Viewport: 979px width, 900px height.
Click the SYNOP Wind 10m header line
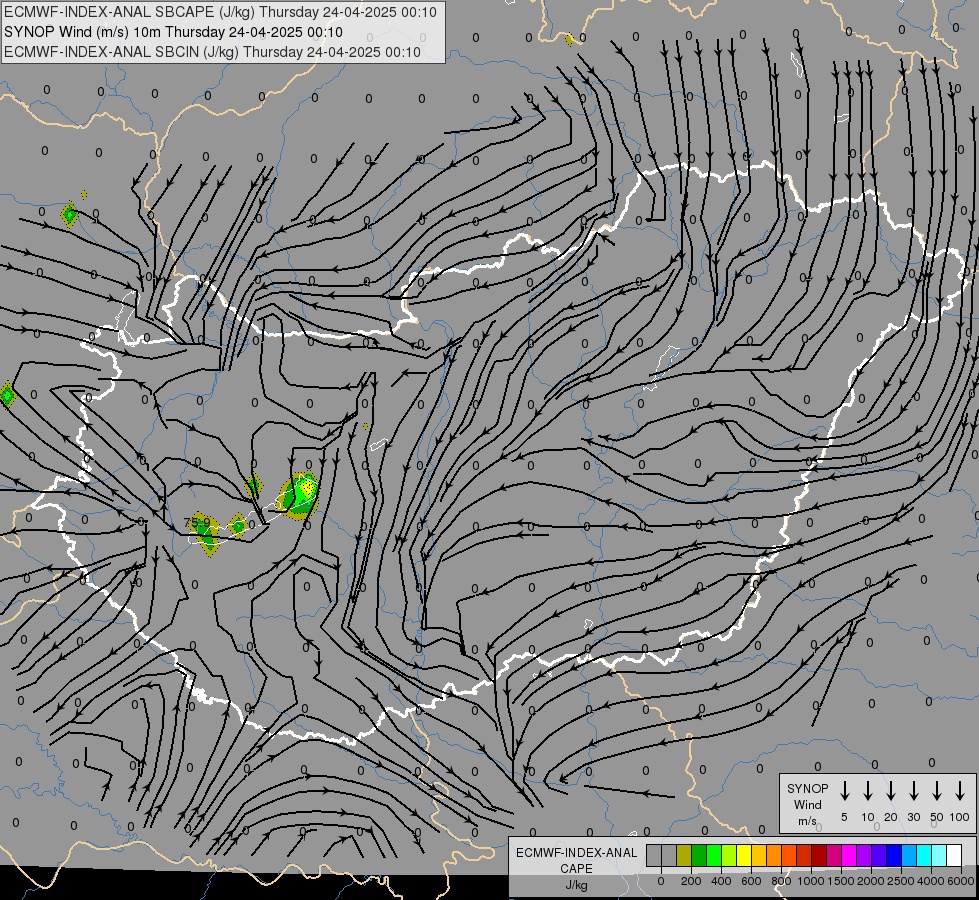point(174,32)
